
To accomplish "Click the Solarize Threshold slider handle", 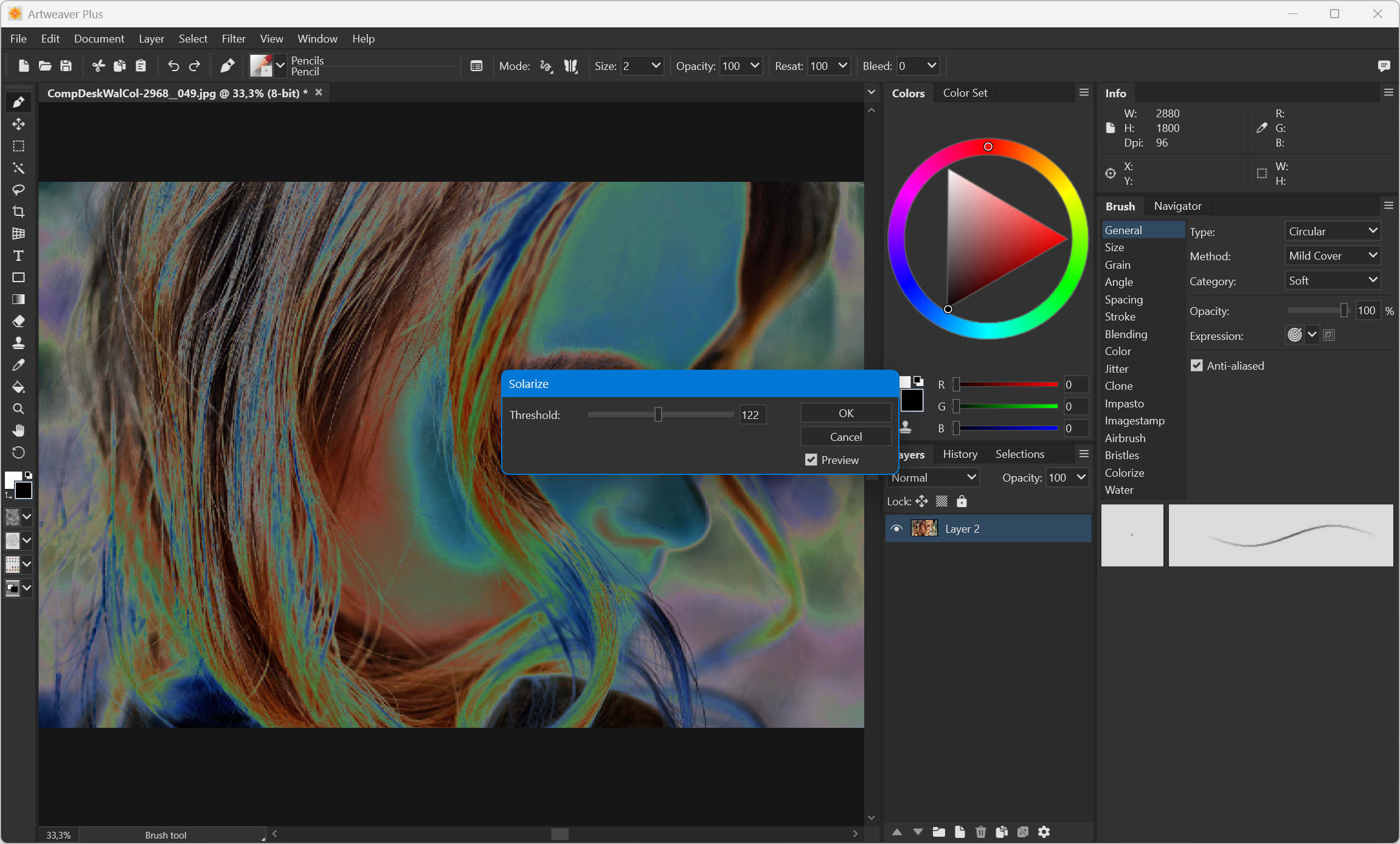I will pos(658,415).
